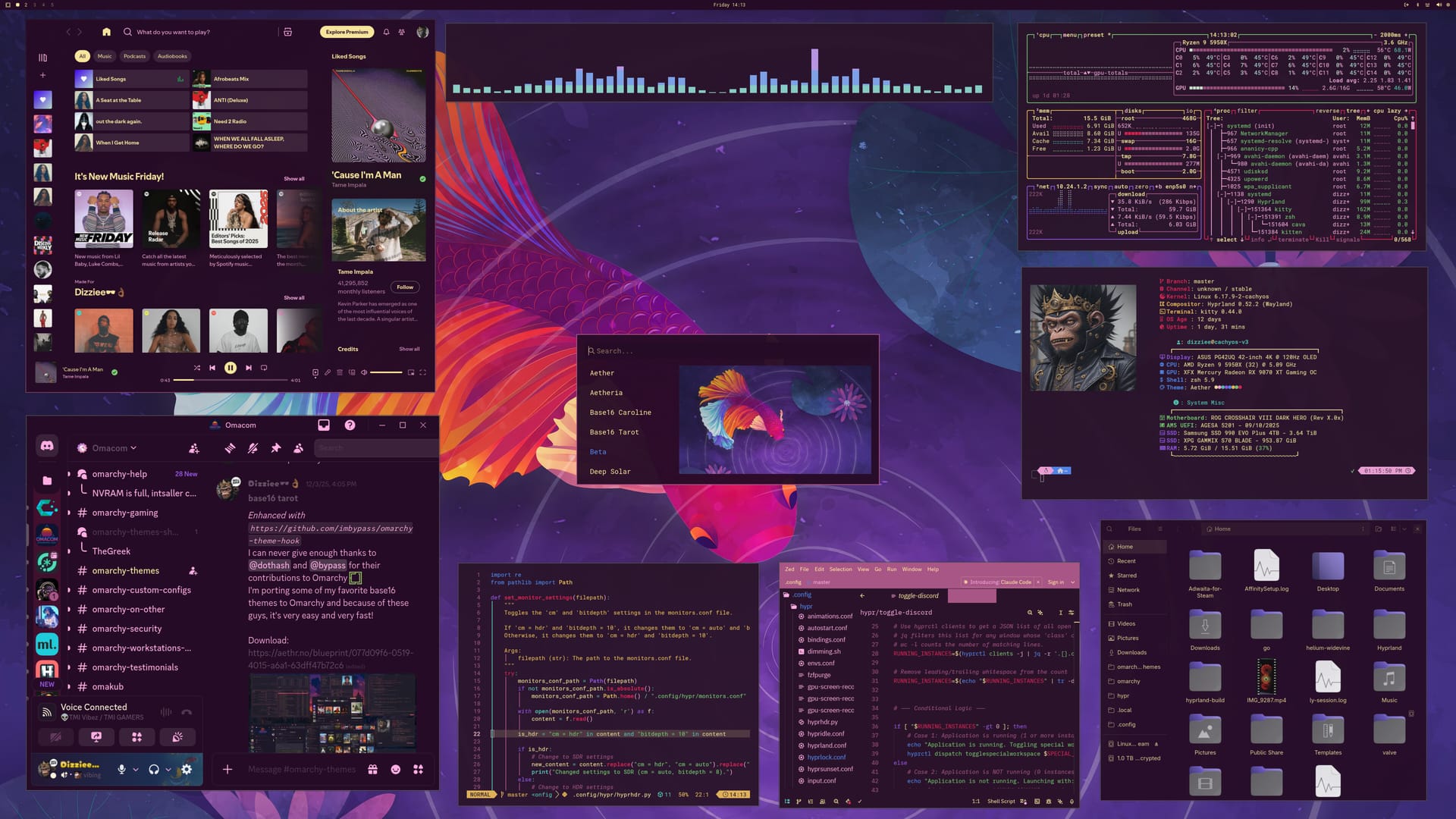The width and height of the screenshot is (1456, 819).
Task: Select Deep Solar in the theme picker
Action: [x=610, y=471]
